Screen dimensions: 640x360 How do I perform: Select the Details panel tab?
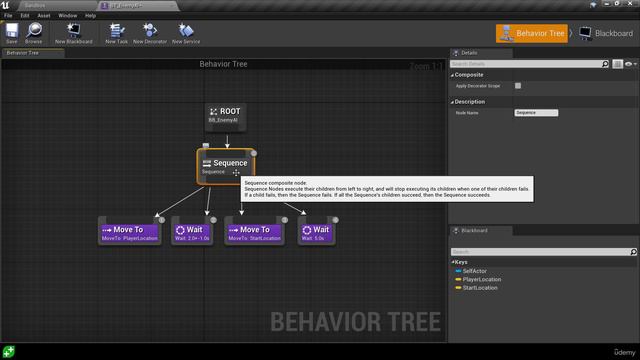(481, 53)
